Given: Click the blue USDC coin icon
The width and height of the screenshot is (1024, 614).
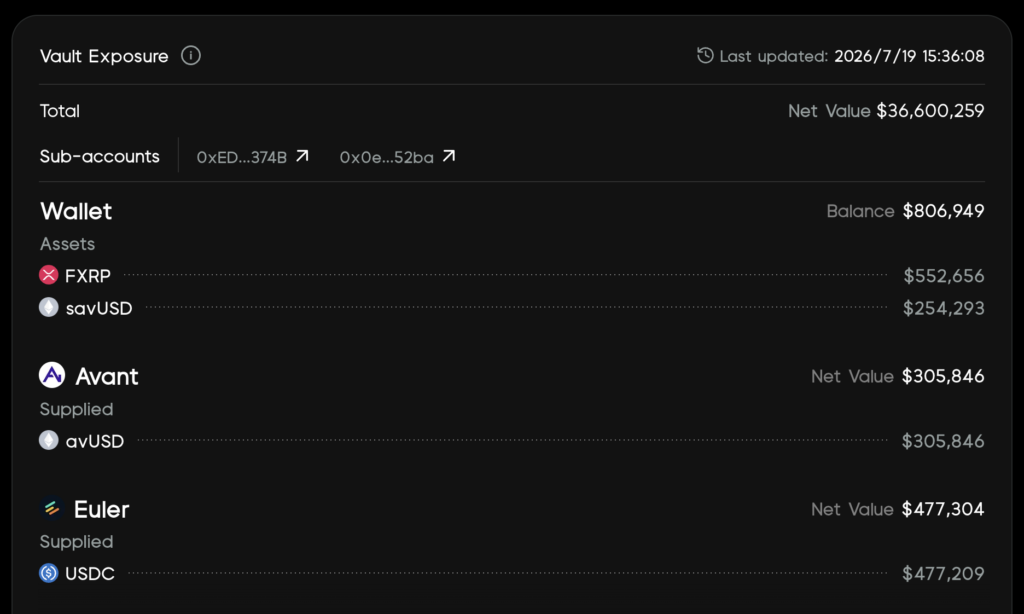Looking at the screenshot, I should click(48, 573).
